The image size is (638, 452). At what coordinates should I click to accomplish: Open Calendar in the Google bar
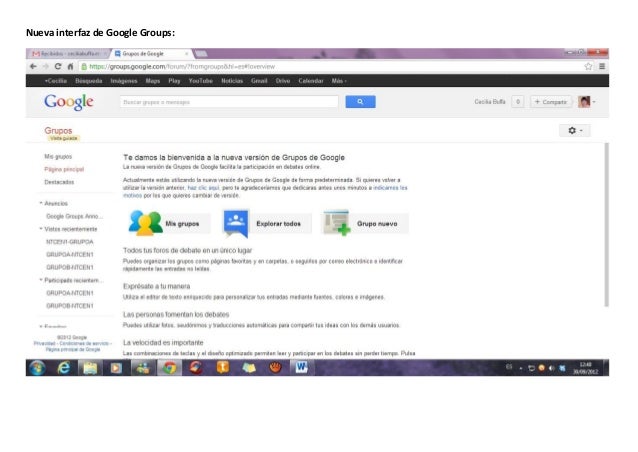[311, 81]
